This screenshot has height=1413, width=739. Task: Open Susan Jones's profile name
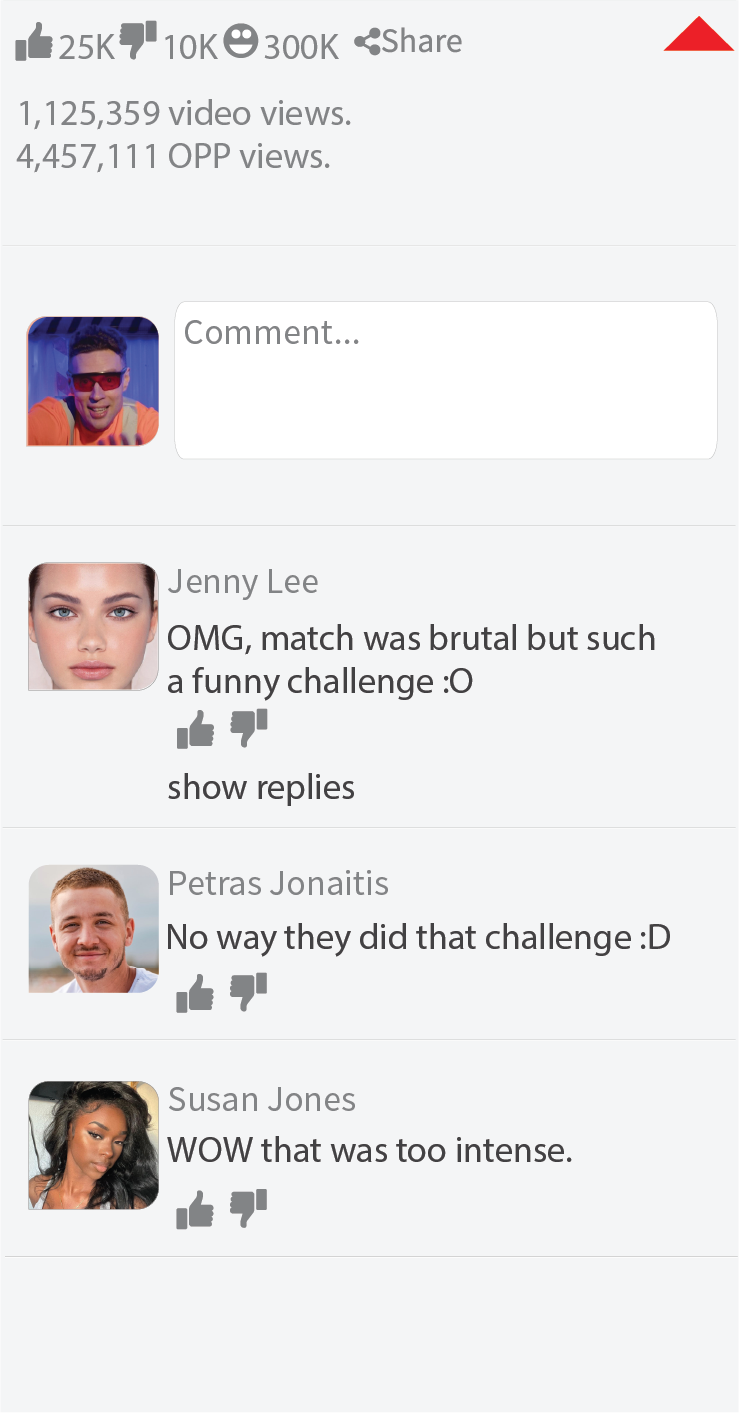262,1100
